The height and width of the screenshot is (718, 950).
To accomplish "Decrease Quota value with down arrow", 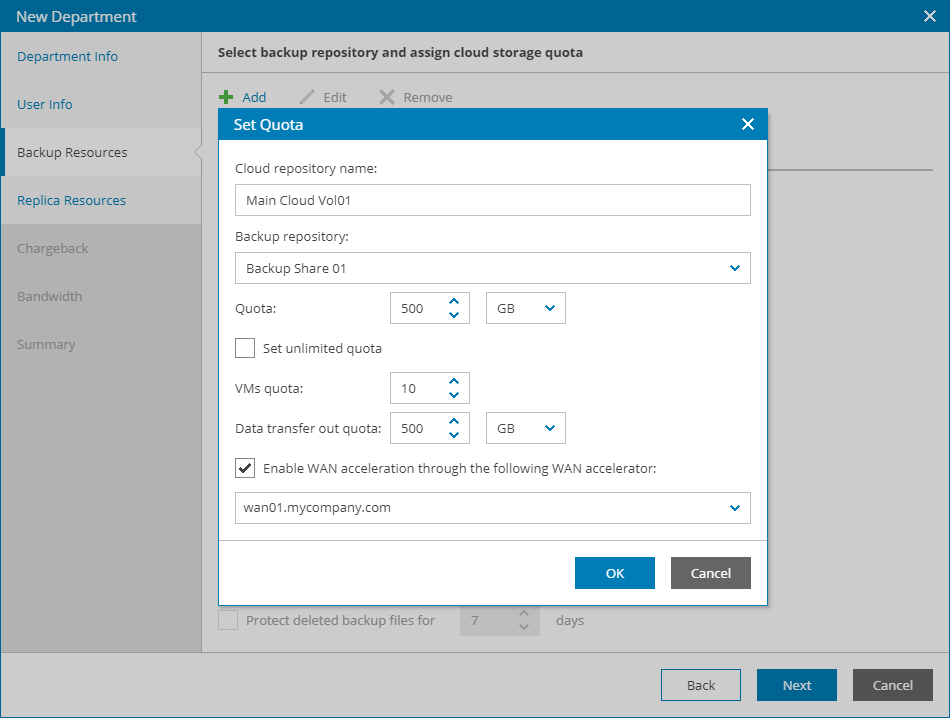I will coord(454,315).
